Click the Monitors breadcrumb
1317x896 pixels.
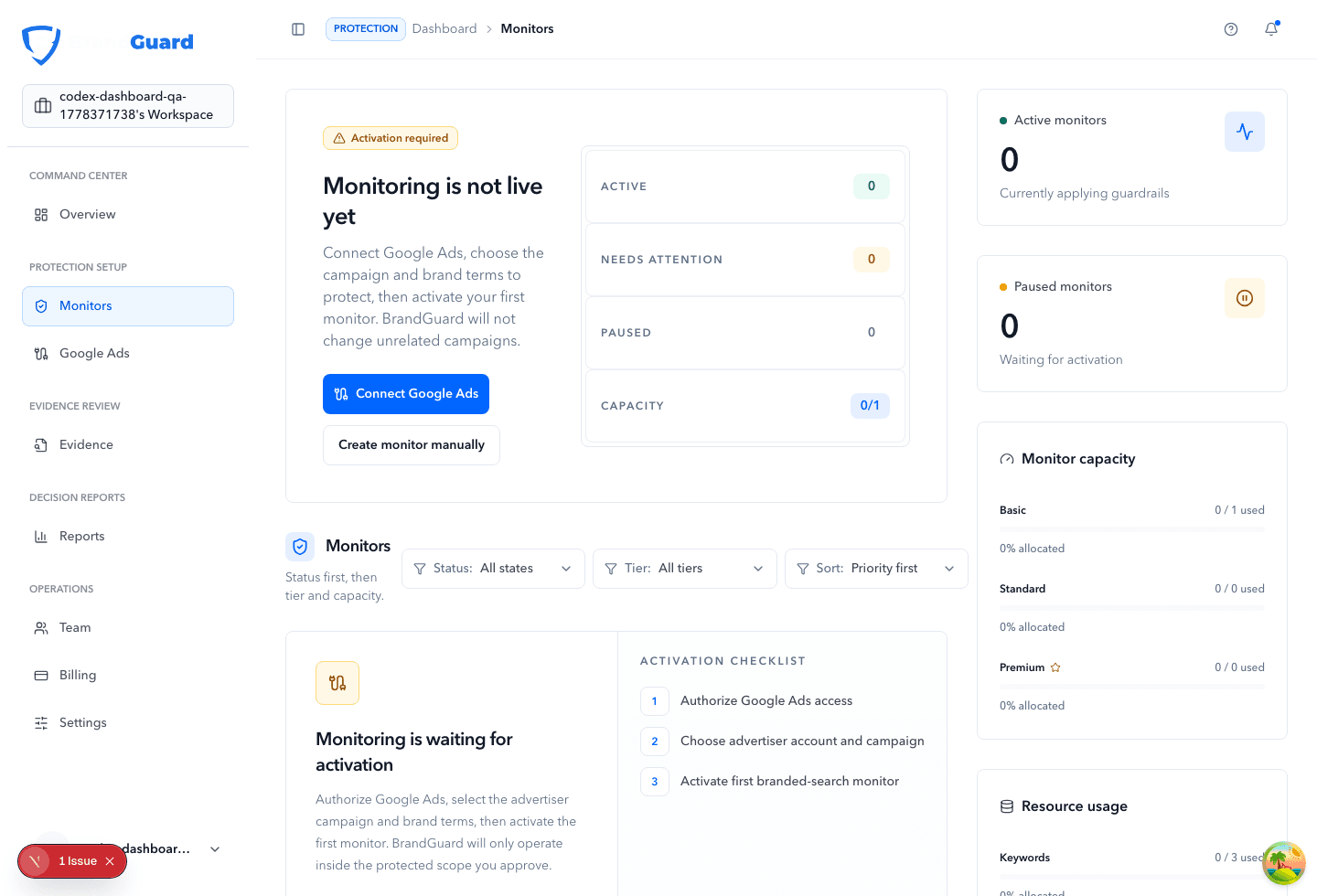click(x=527, y=29)
